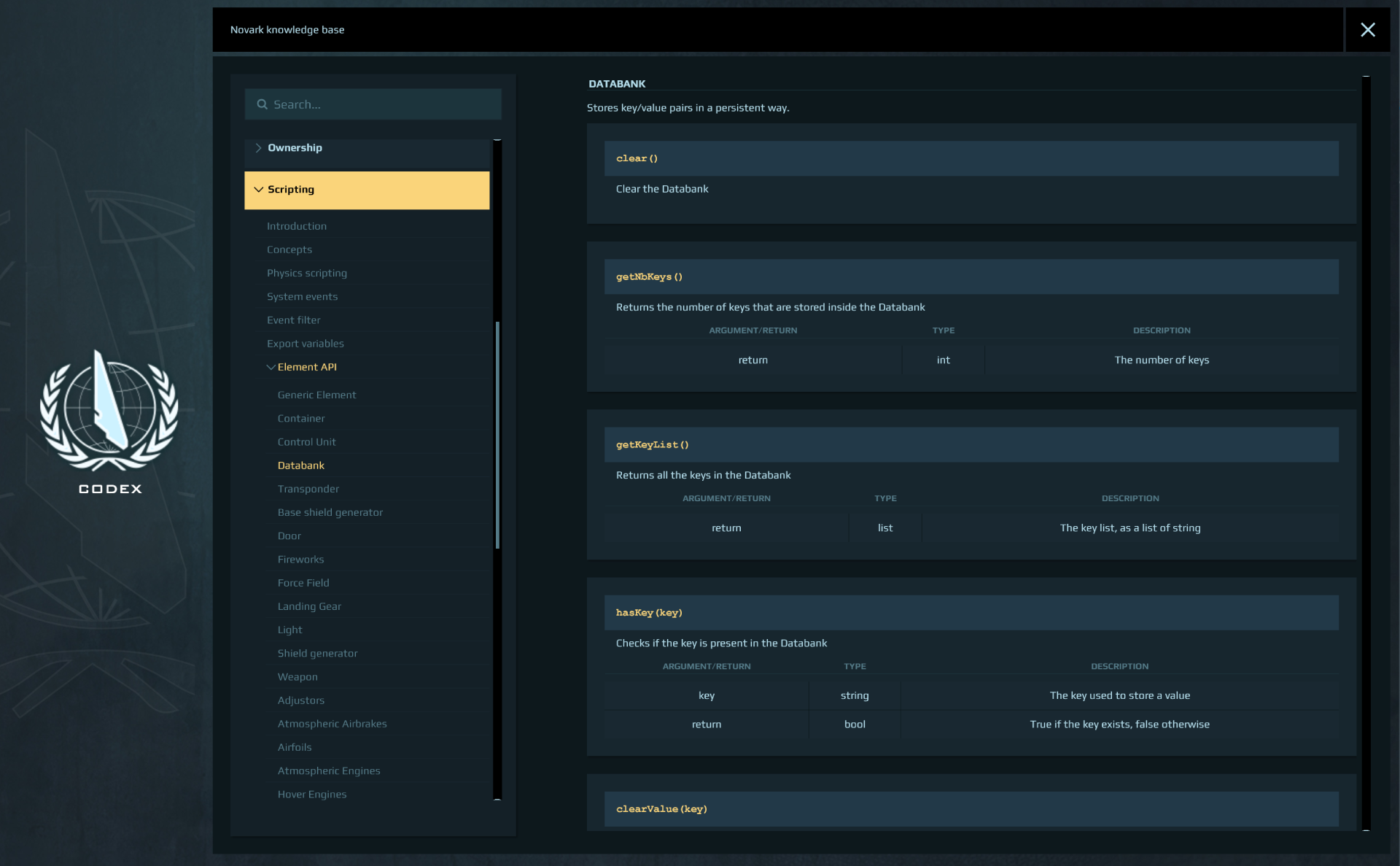Click the search magnifier icon

pos(262,104)
